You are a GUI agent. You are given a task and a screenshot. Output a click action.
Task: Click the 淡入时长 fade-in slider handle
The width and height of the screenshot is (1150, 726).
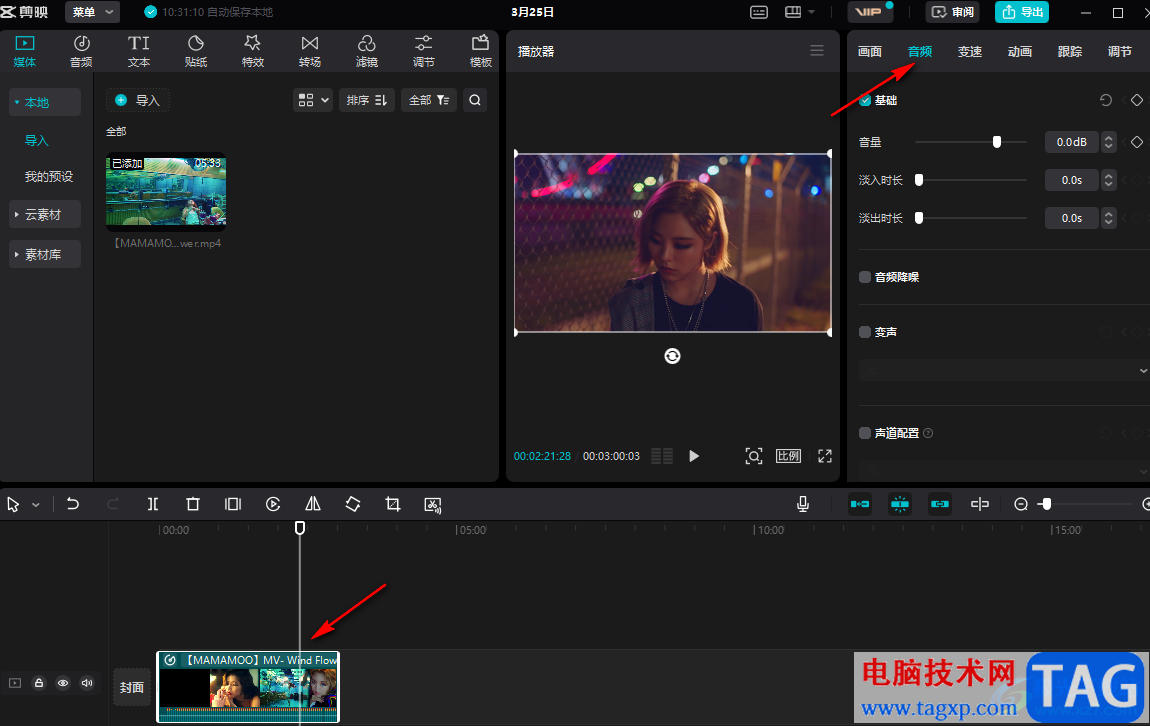[x=919, y=180]
